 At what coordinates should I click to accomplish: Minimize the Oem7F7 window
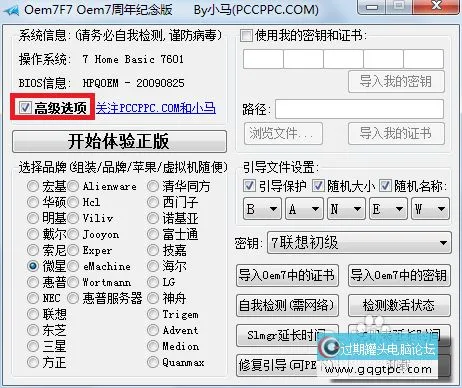(x=372, y=7)
